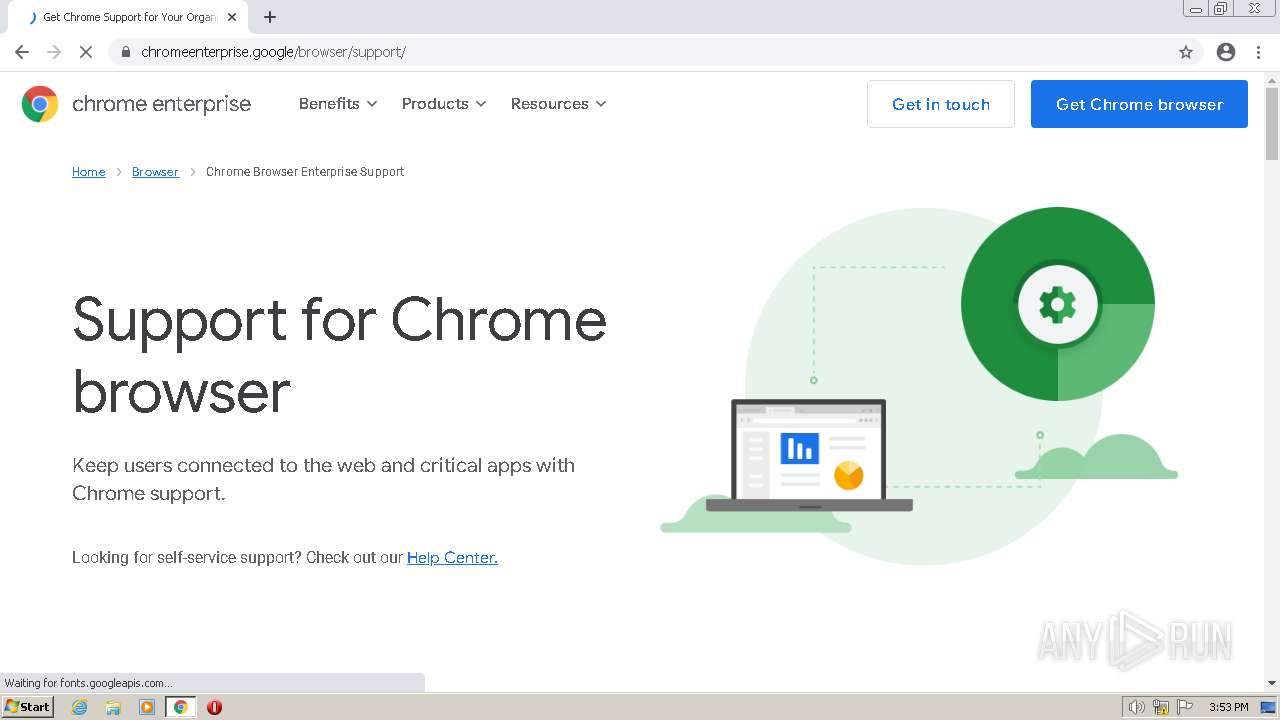Launch Internet Explorer from the taskbar
This screenshot has width=1280, height=720.
[x=80, y=707]
